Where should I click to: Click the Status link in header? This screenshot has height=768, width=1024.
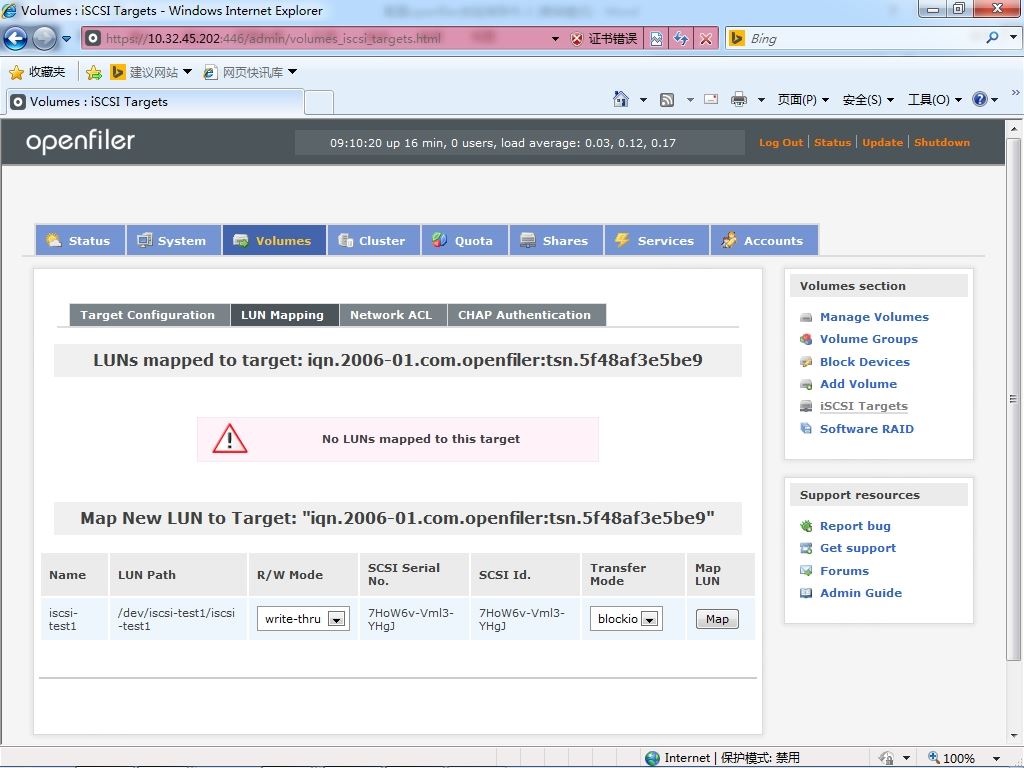(833, 142)
